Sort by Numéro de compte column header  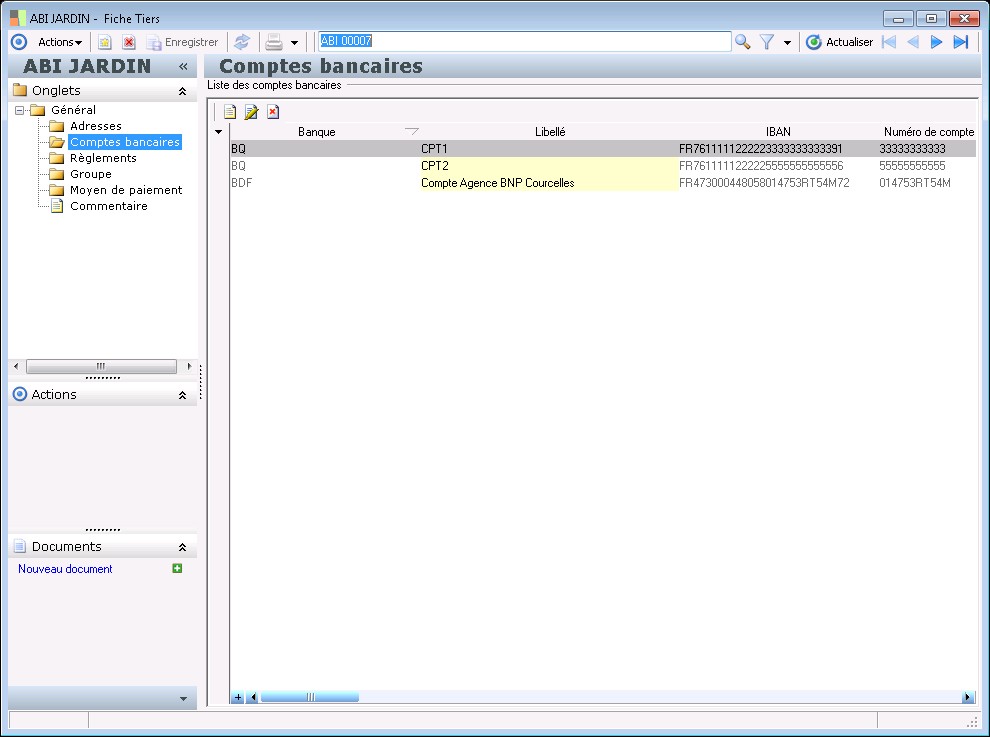point(928,132)
